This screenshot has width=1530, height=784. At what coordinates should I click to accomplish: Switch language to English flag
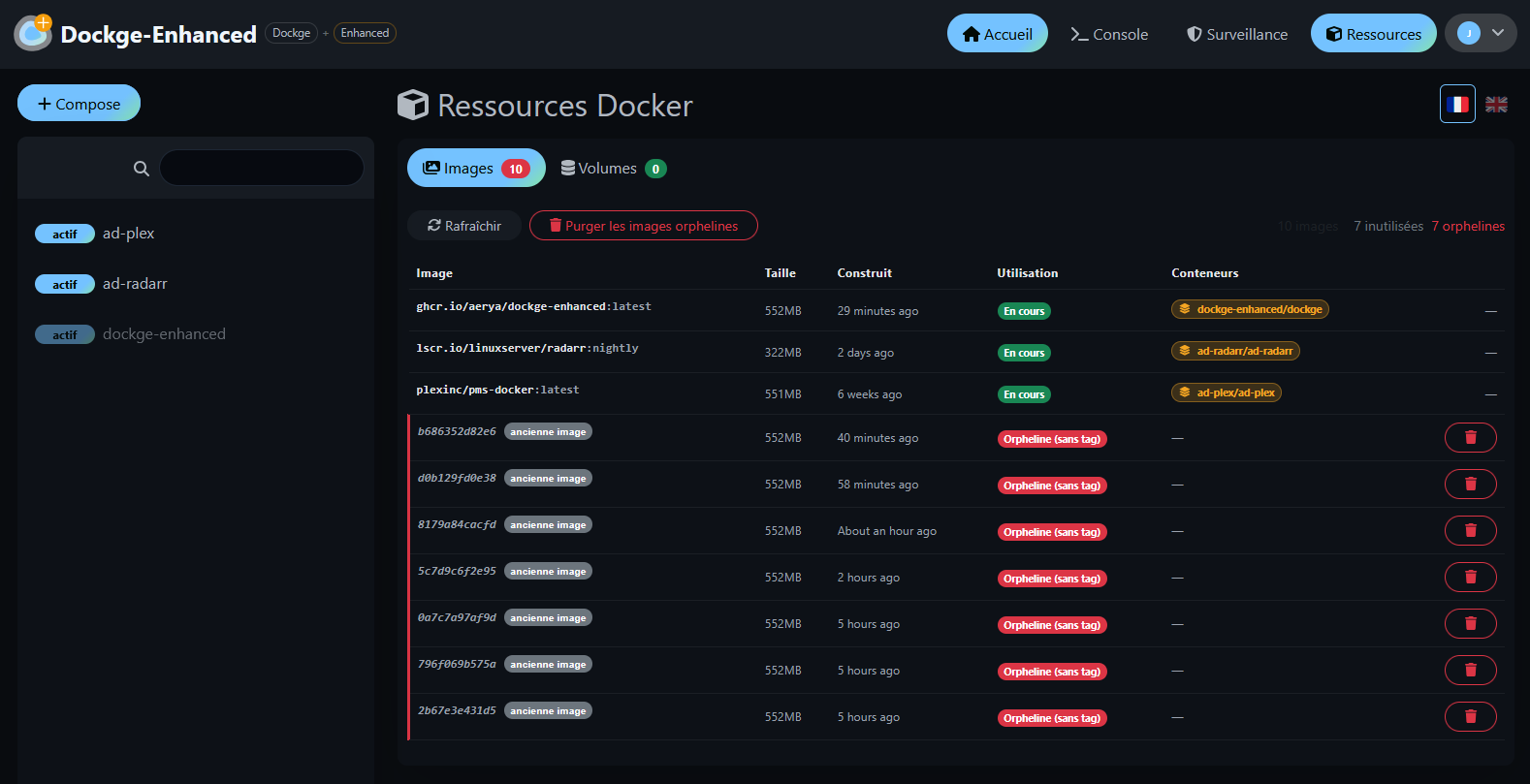pyautogui.click(x=1496, y=105)
